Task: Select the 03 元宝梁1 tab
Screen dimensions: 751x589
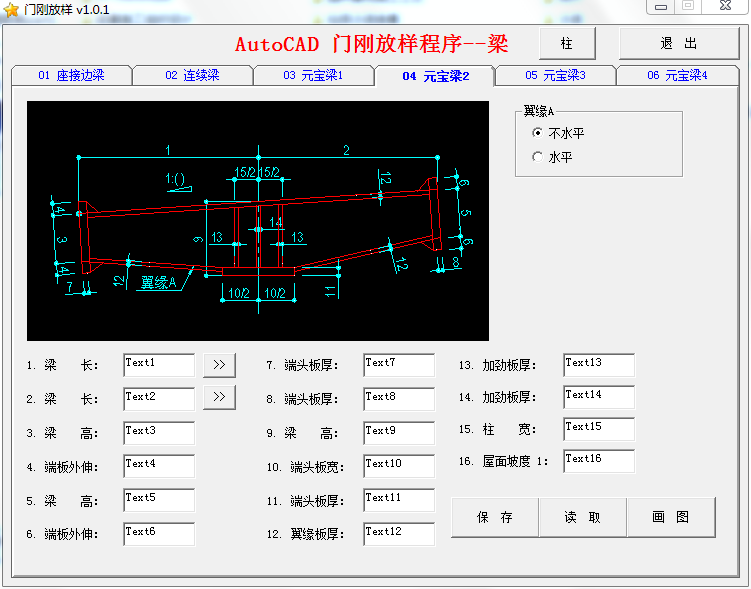Action: click(313, 75)
